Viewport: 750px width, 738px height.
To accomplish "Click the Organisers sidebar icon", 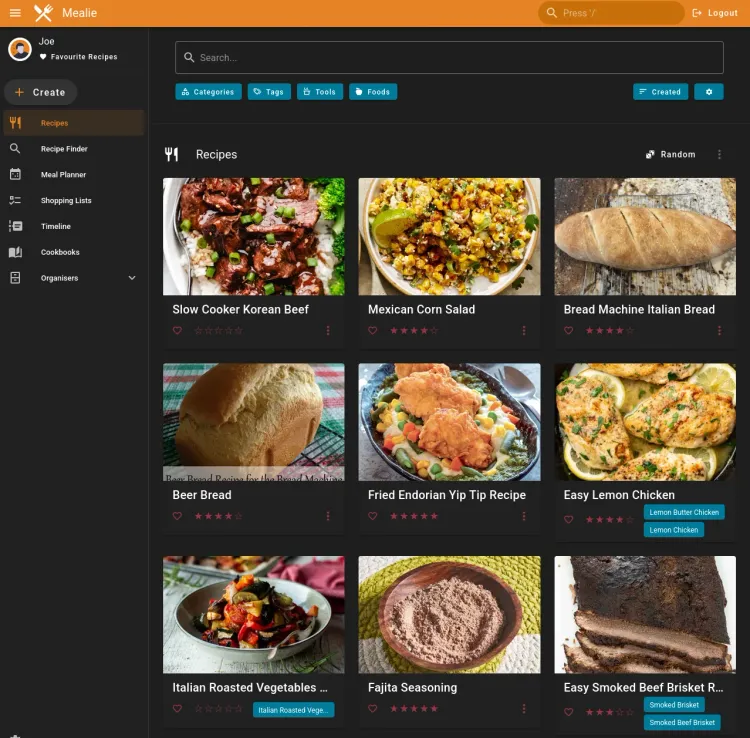I will point(15,278).
